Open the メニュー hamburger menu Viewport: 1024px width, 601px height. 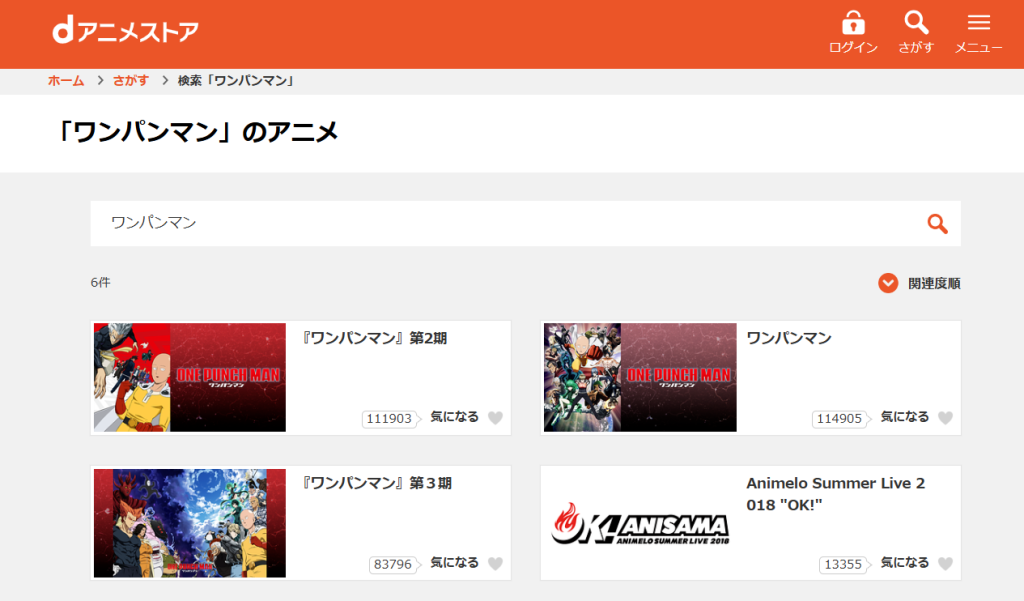978,23
